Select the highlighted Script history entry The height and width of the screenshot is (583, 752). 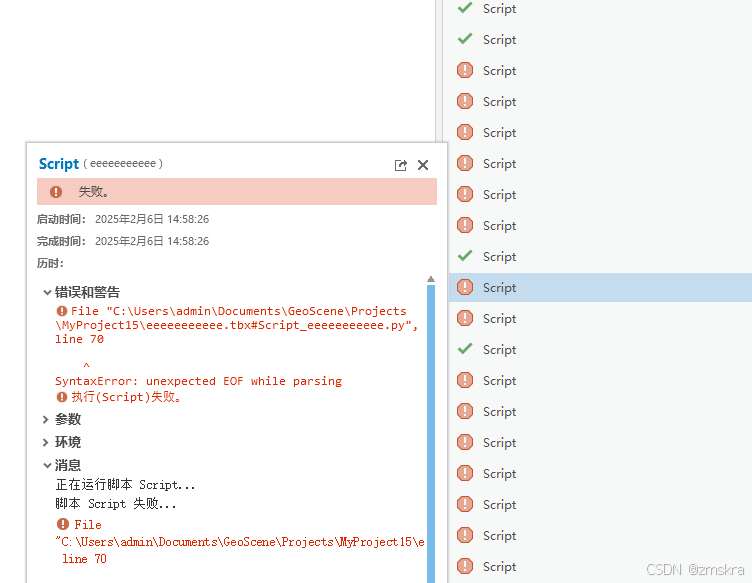coord(600,288)
